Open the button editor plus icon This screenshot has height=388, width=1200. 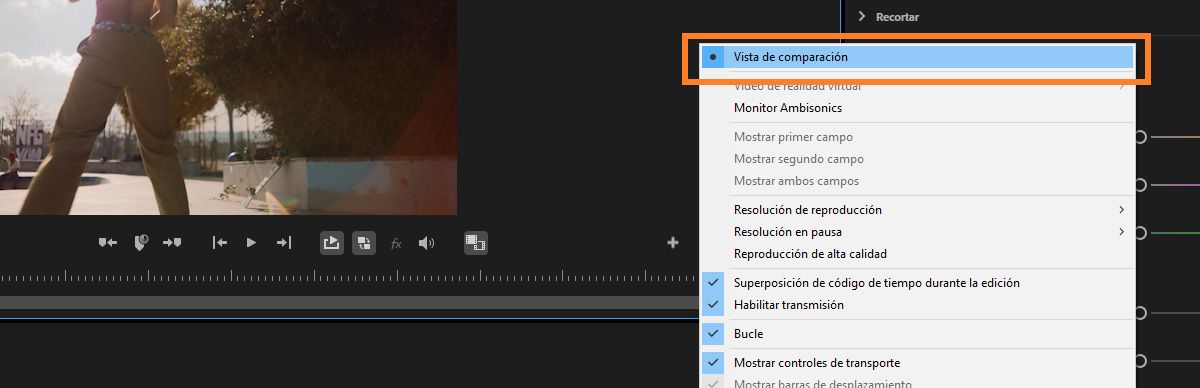tap(673, 242)
